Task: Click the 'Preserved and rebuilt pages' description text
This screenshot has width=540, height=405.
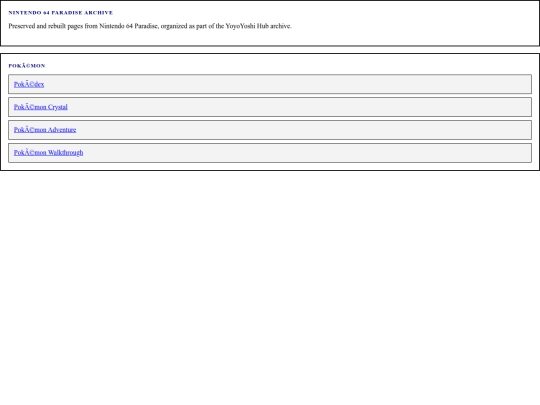Action: pos(150,26)
